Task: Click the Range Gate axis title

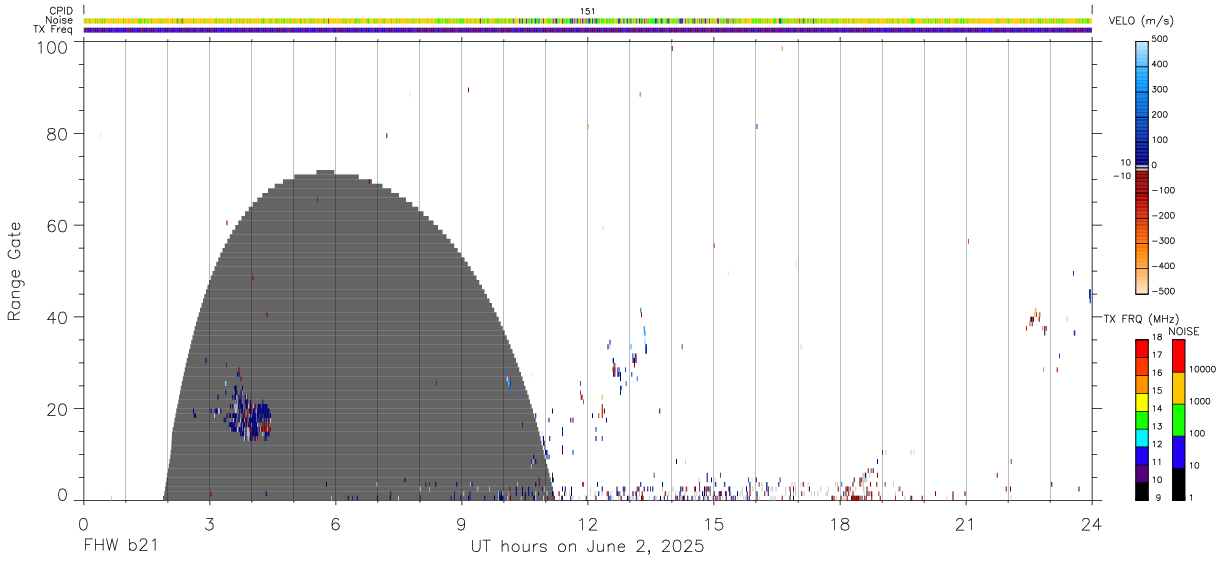Action: click(x=15, y=271)
